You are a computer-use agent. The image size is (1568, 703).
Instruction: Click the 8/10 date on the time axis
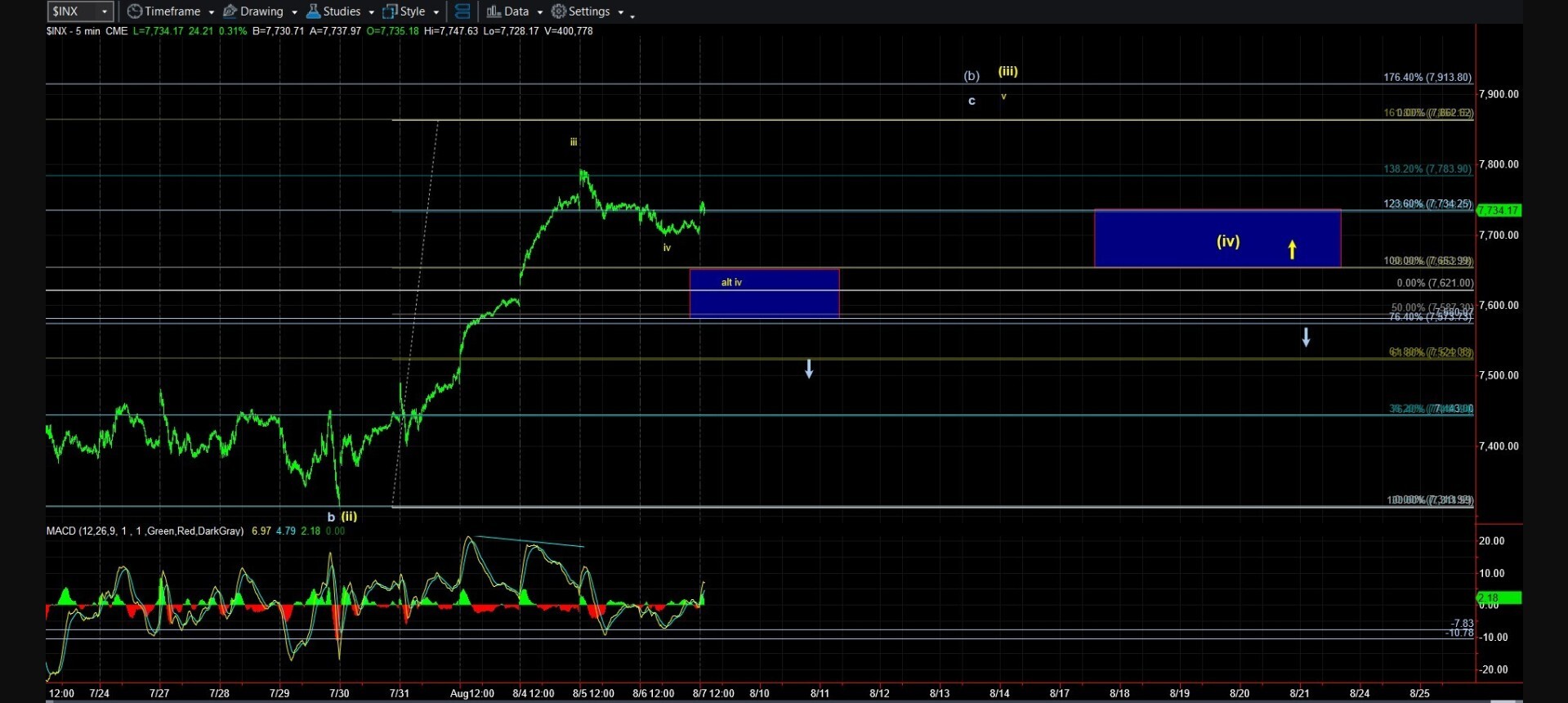click(759, 693)
